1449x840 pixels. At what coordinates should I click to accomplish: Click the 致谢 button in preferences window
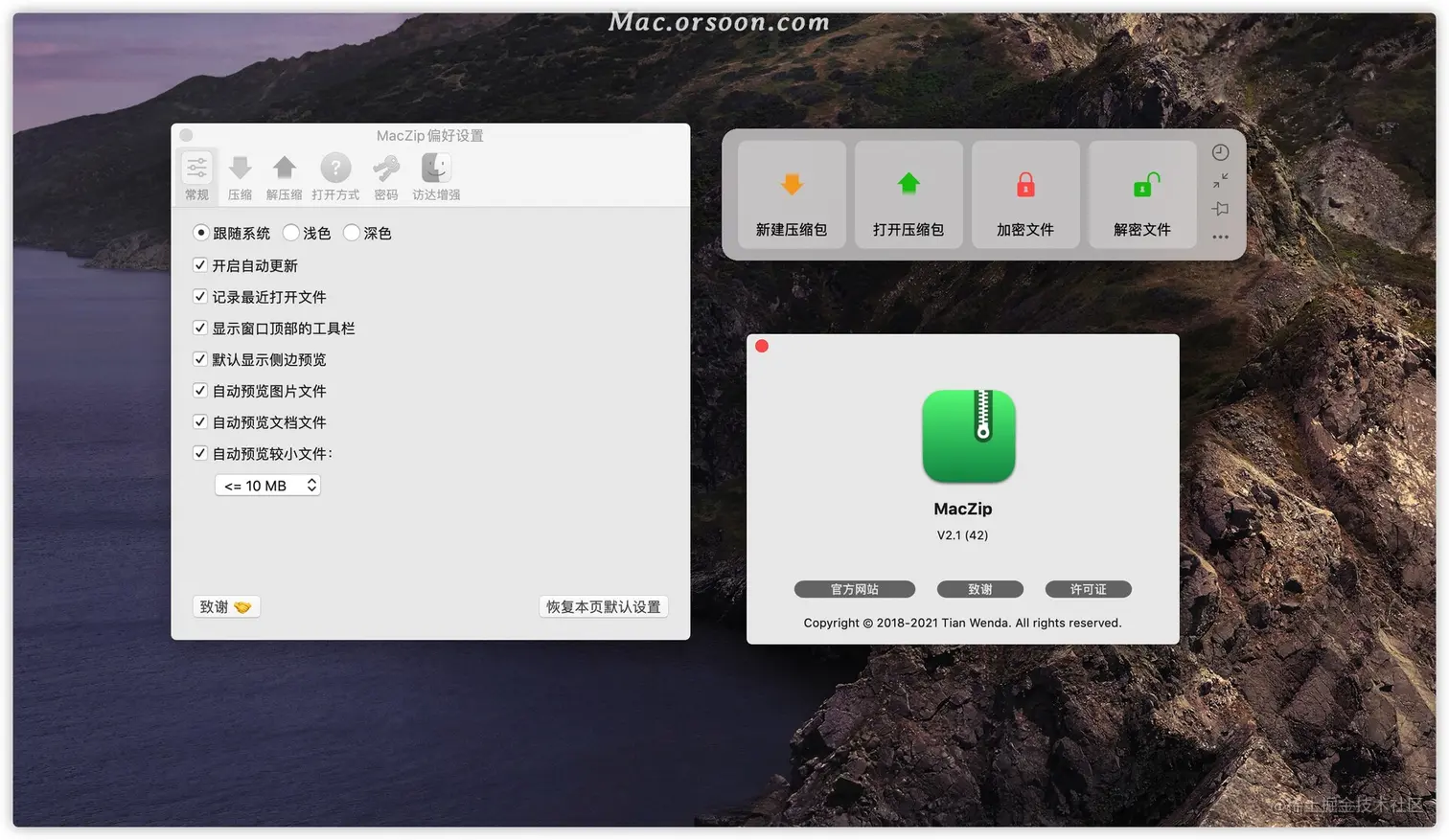(226, 606)
